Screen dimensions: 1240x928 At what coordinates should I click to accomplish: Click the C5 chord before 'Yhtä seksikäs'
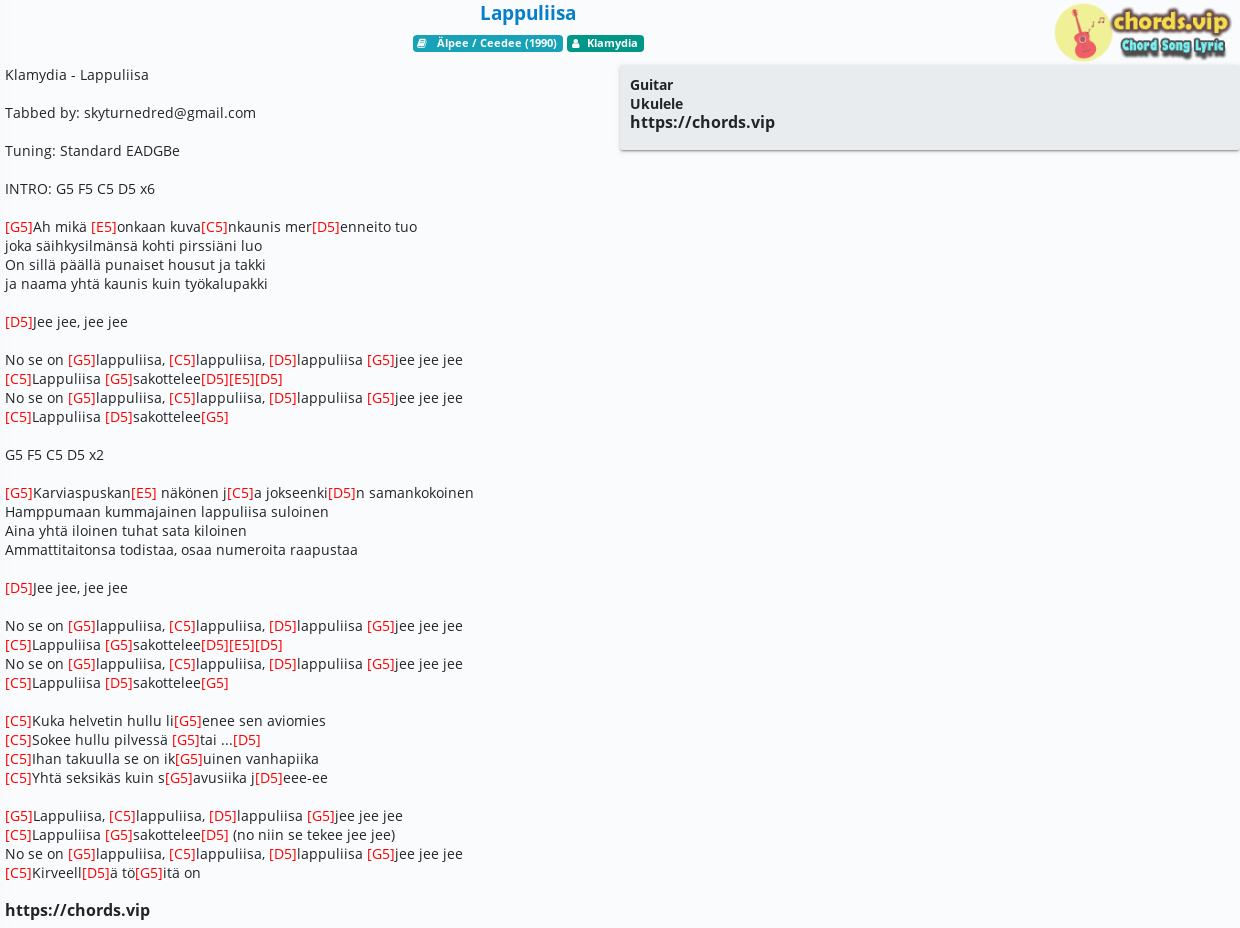(x=18, y=778)
